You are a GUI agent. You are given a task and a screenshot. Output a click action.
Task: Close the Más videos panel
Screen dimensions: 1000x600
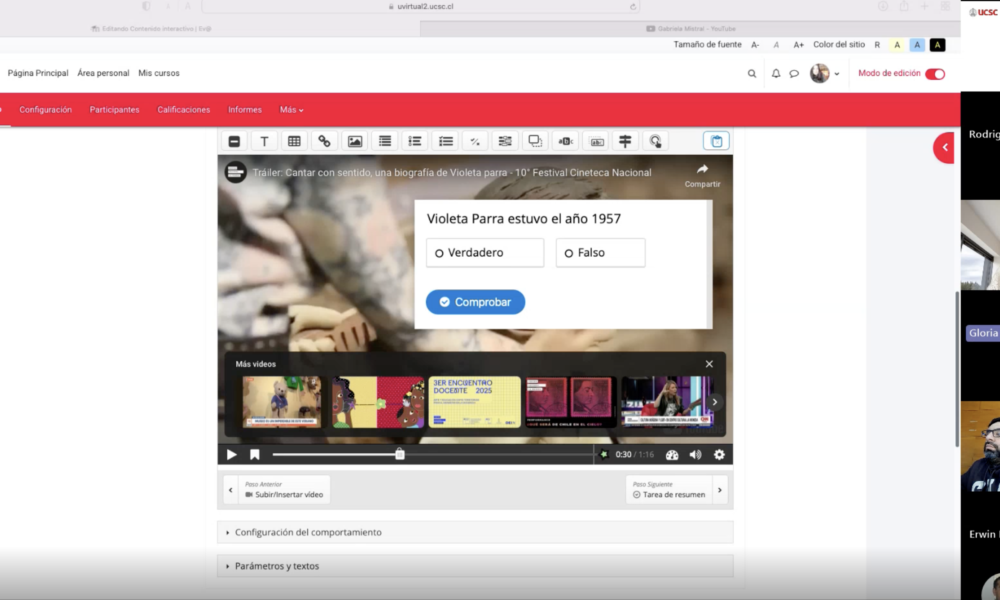click(x=709, y=364)
